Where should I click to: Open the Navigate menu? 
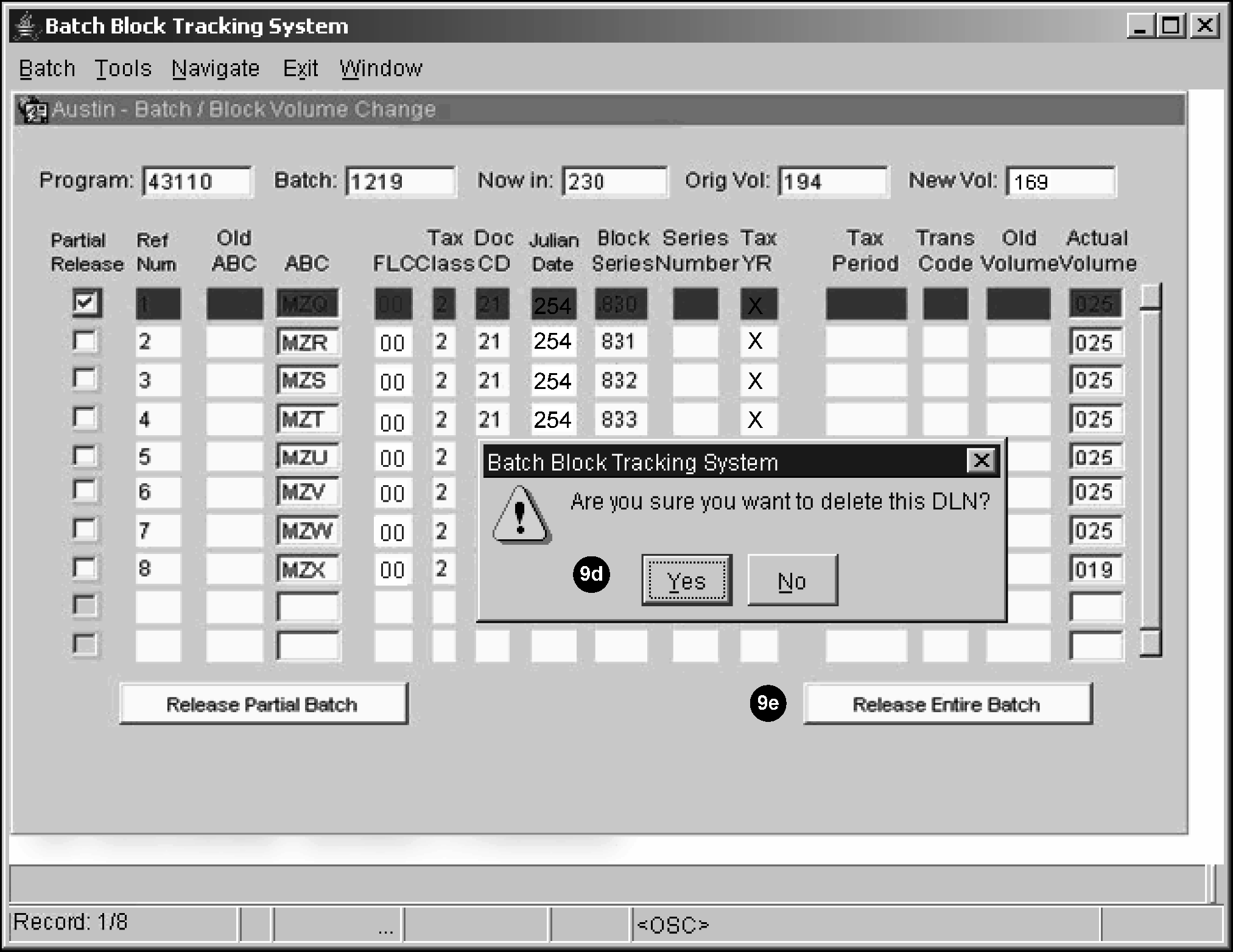(216, 68)
